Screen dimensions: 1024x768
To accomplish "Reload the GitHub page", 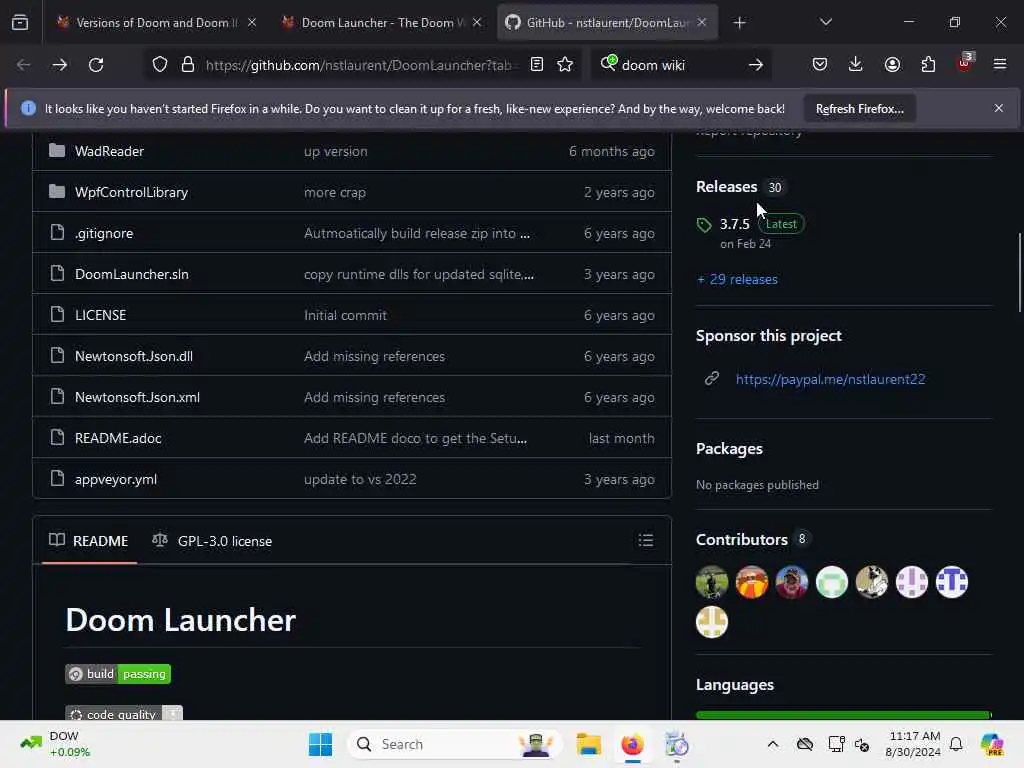I will click(96, 65).
